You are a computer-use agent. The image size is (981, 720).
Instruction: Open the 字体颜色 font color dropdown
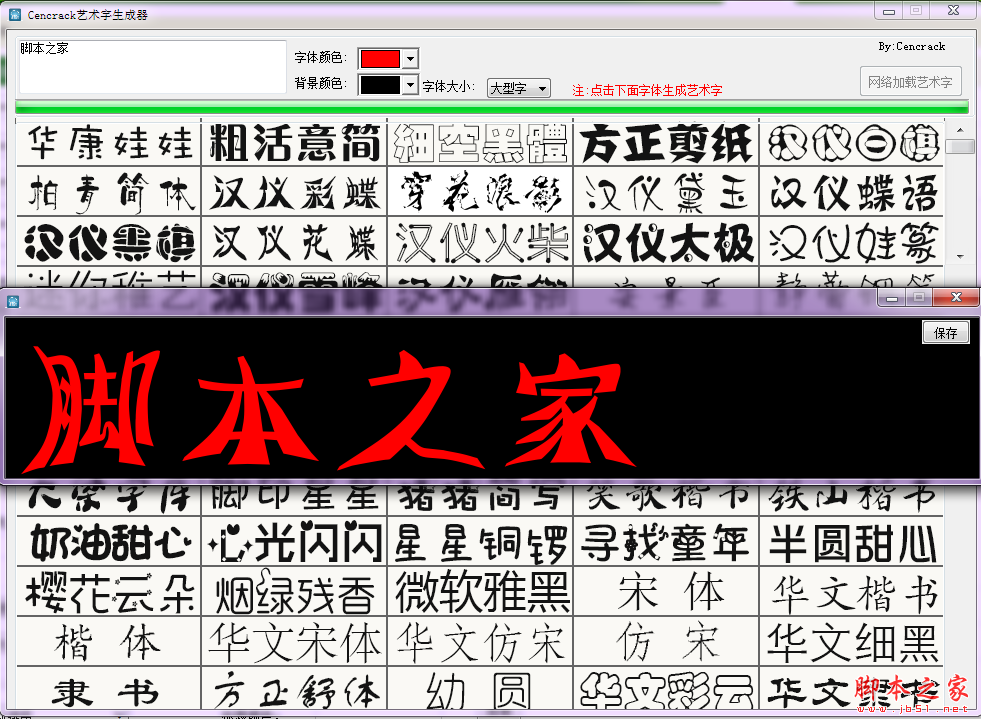[409, 58]
